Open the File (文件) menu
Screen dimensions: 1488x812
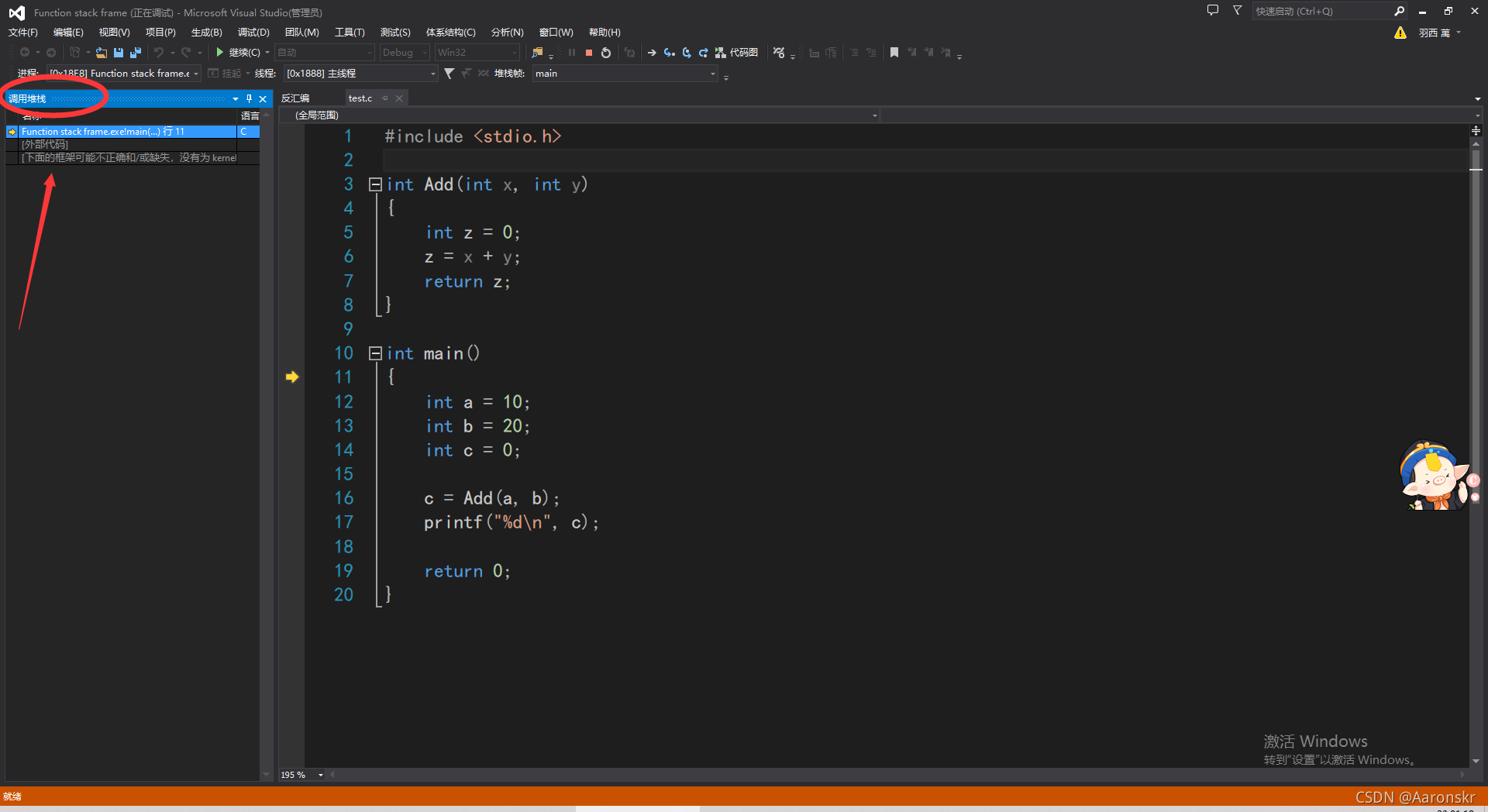coord(23,33)
